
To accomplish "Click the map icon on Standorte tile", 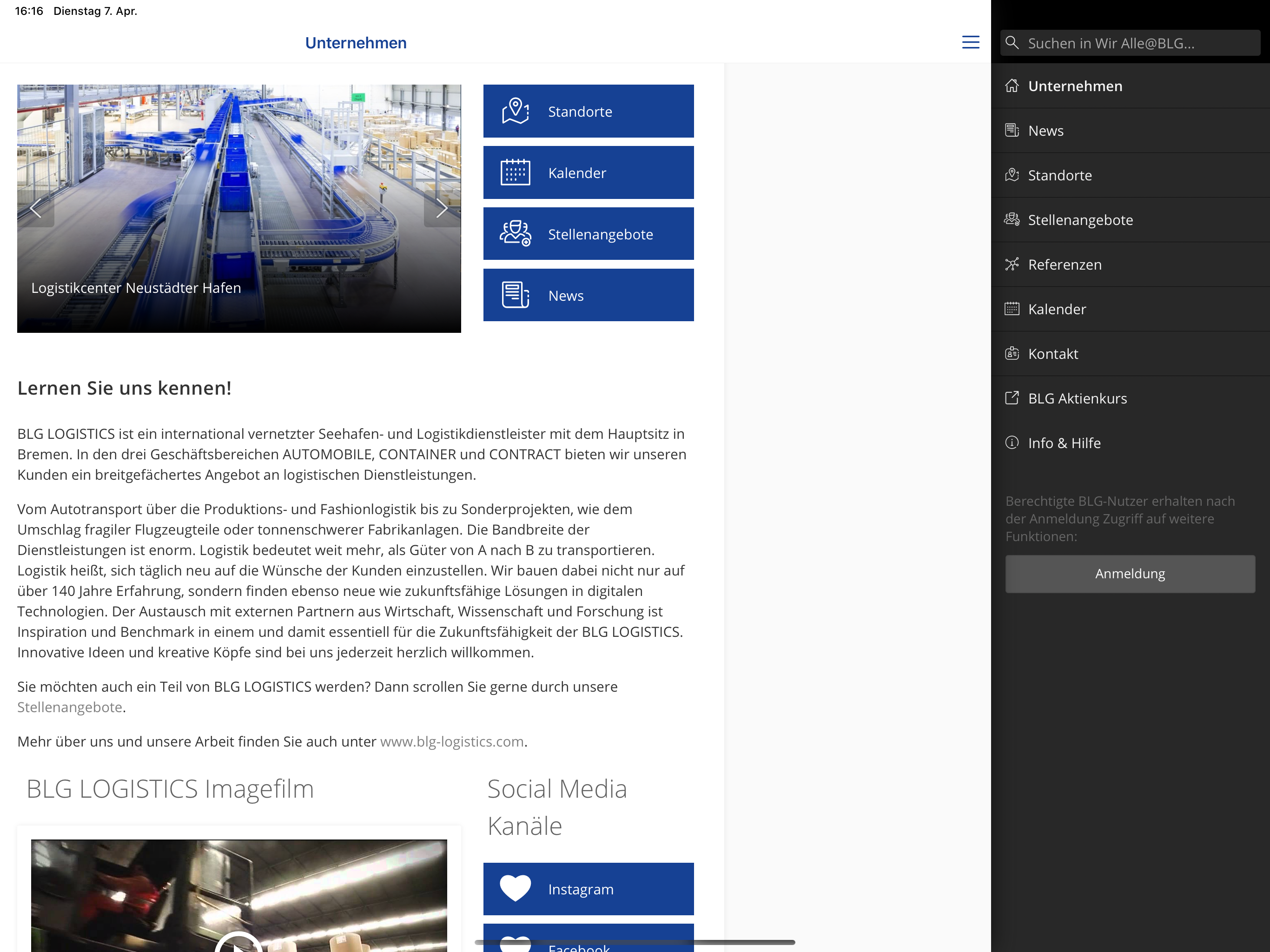I will [x=515, y=111].
